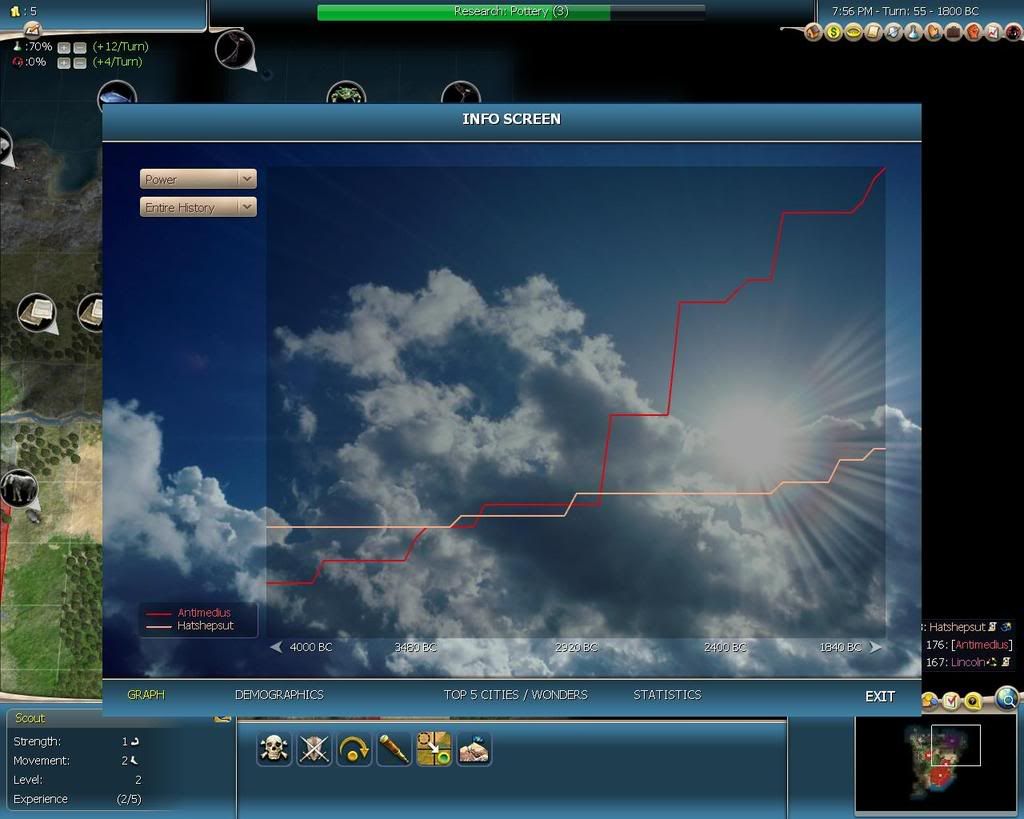Switch to the STATISTICS tab
Screen dimensions: 1024x819
(x=667, y=695)
